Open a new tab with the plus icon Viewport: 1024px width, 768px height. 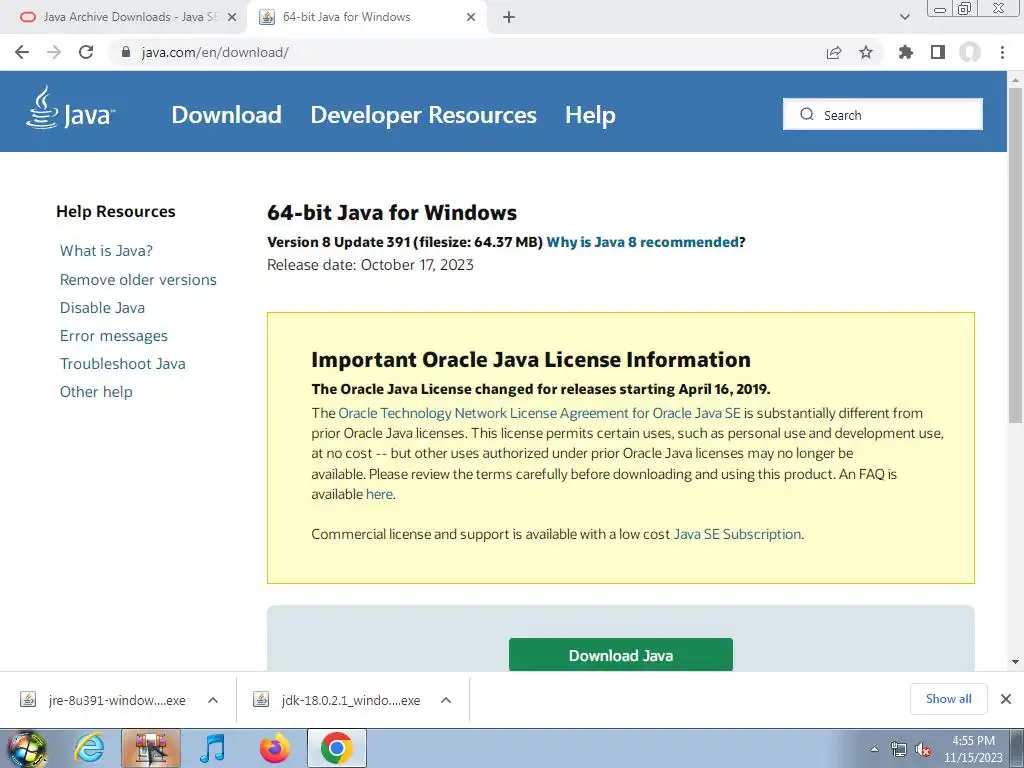coord(509,17)
